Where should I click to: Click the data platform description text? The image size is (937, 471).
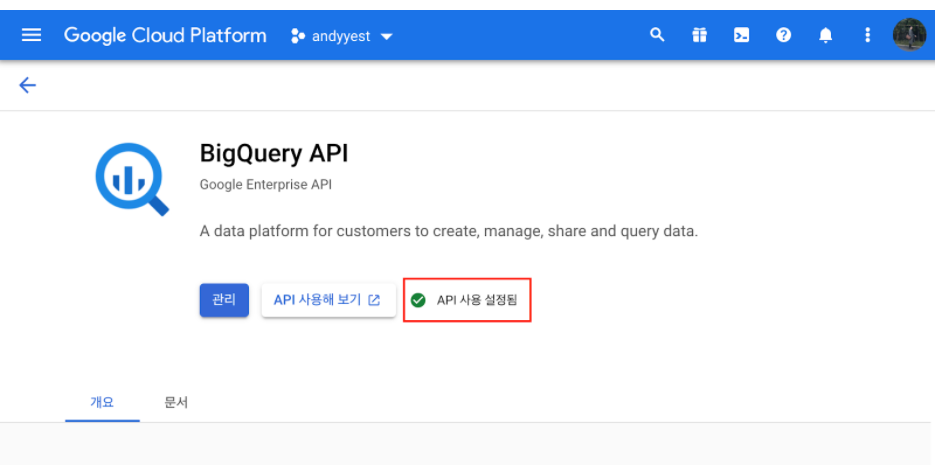pos(449,231)
